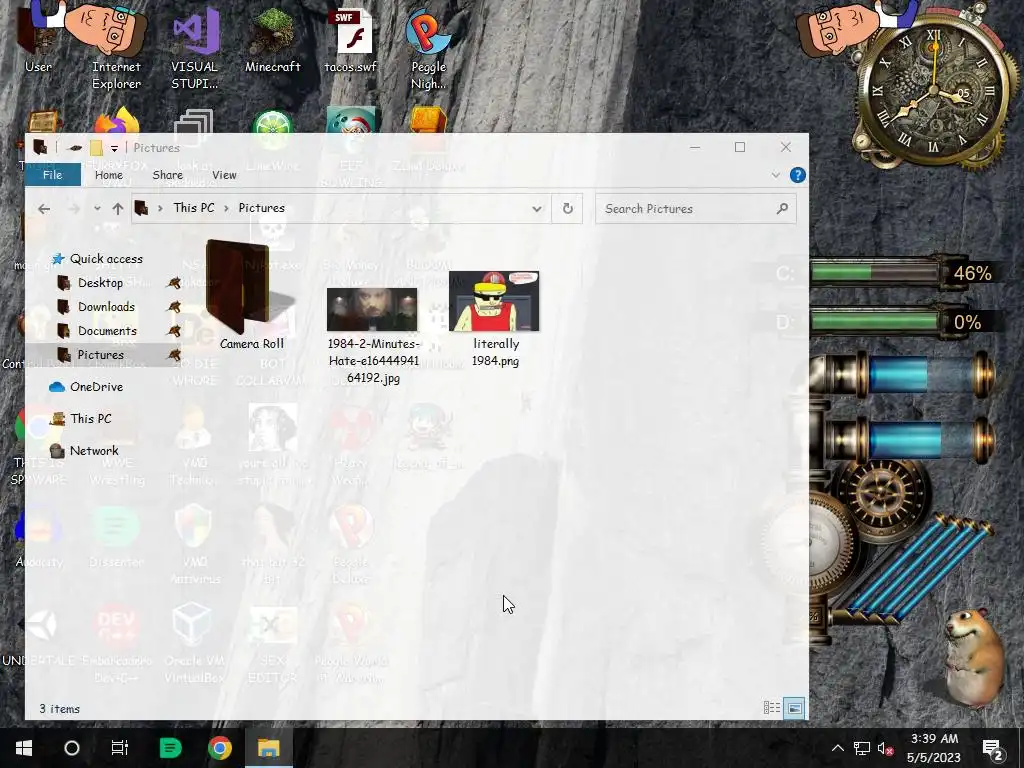The height and width of the screenshot is (768, 1024).
Task: Click the New folder quick access icon
Action: tap(96, 148)
